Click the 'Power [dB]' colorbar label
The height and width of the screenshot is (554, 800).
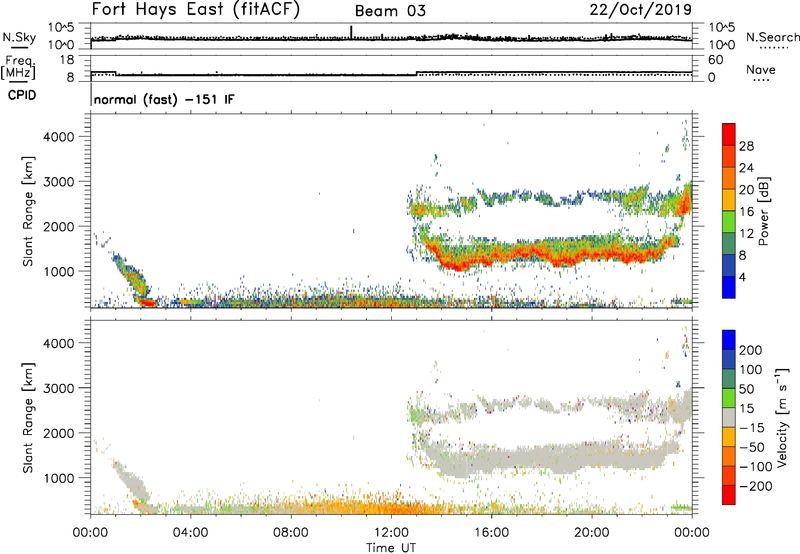point(763,211)
